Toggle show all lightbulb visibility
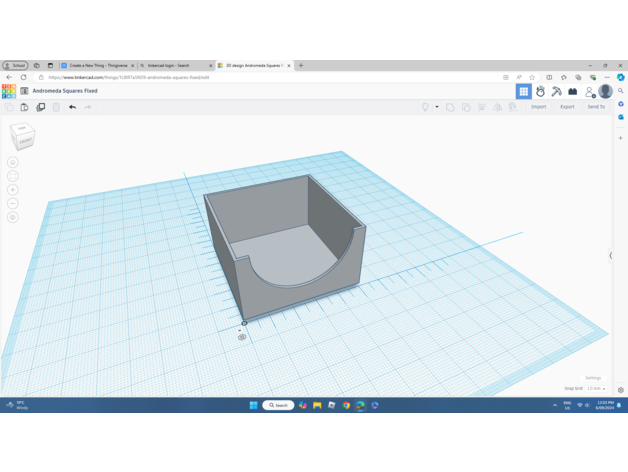Image resolution: width=628 pixels, height=472 pixels. tap(425, 107)
